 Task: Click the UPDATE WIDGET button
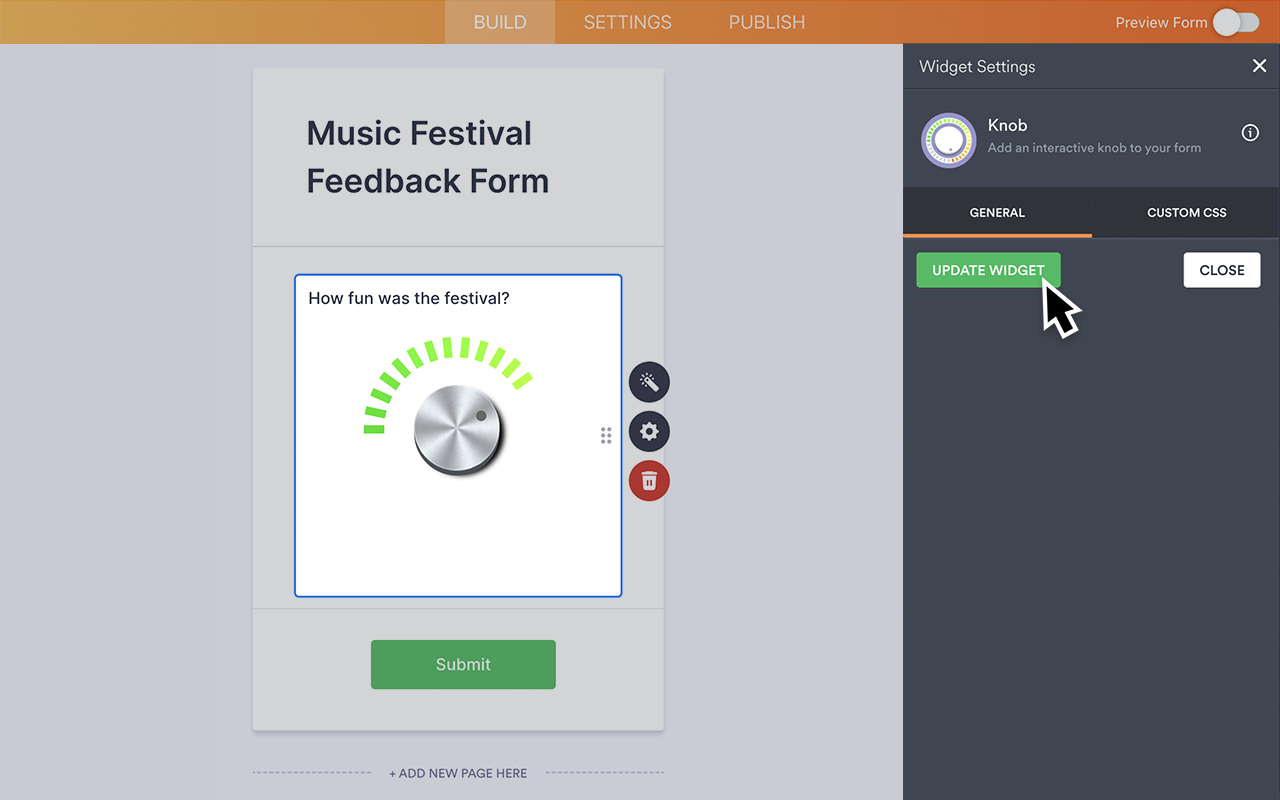point(988,270)
